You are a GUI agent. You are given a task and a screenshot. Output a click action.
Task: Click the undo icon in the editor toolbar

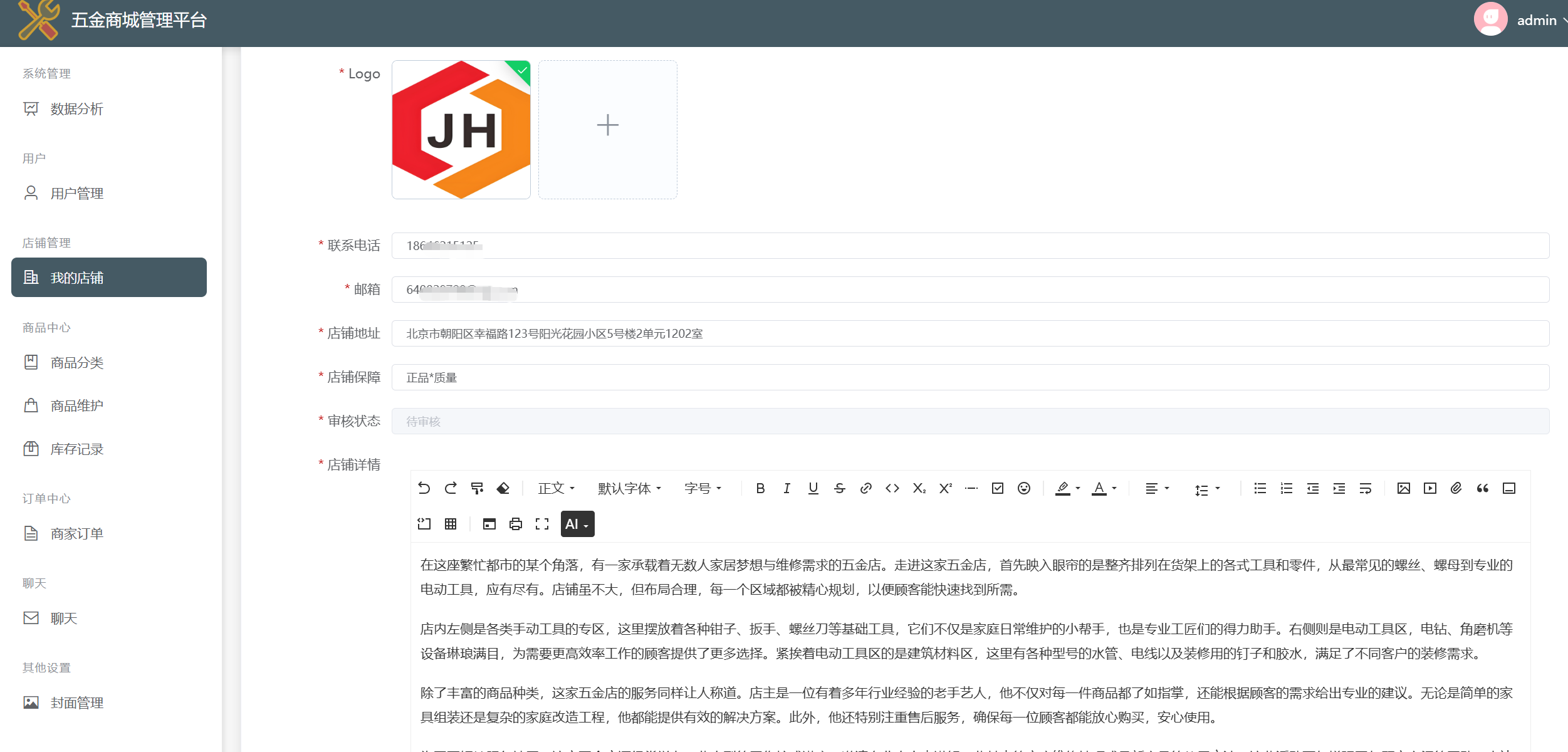pyautogui.click(x=424, y=488)
